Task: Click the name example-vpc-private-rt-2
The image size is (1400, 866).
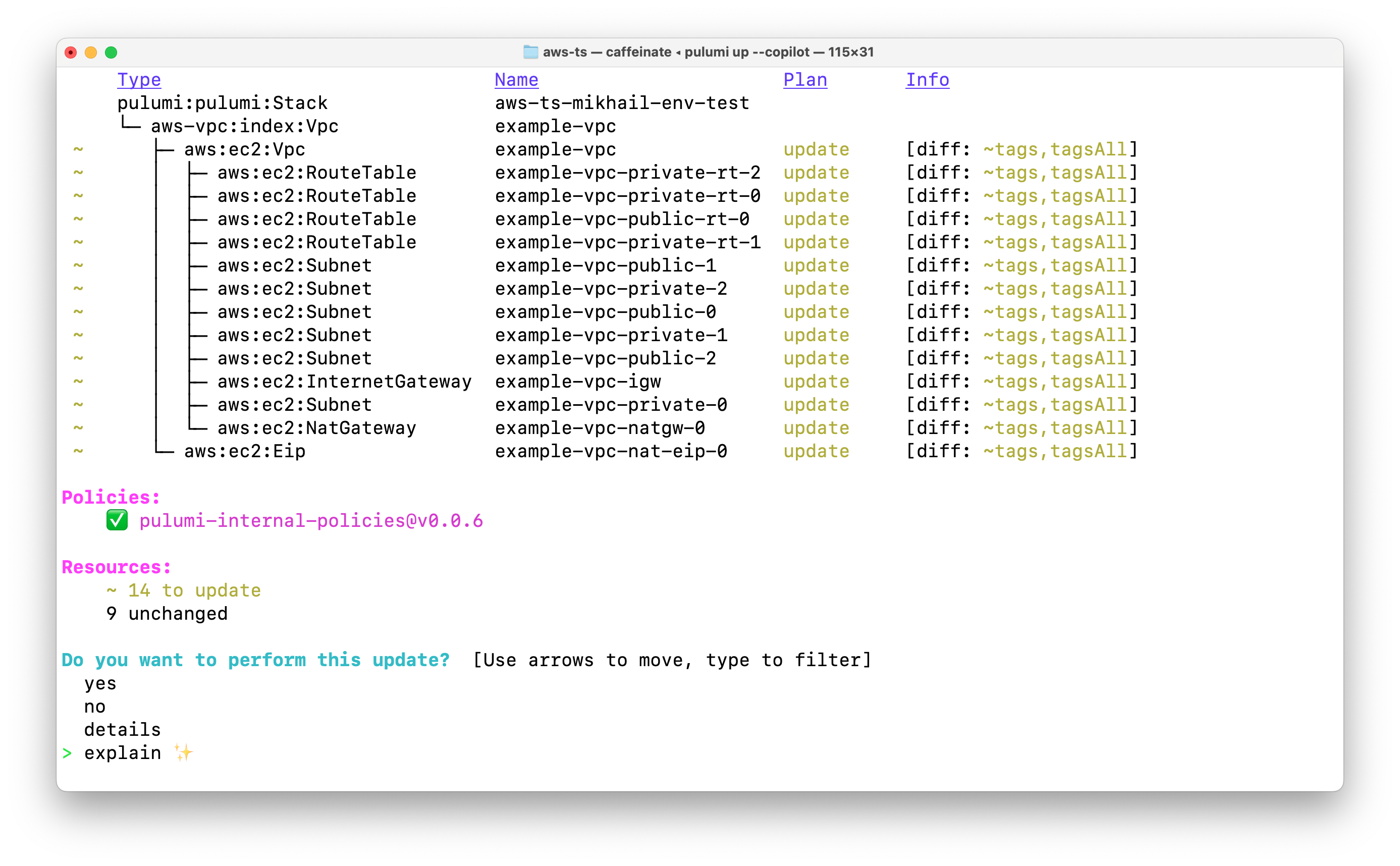Action: [627, 173]
